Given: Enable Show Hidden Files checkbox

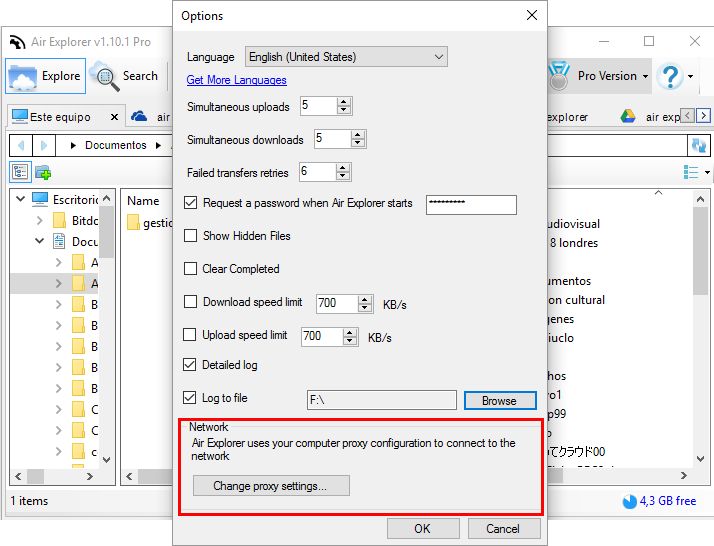Looking at the screenshot, I should pos(190,236).
